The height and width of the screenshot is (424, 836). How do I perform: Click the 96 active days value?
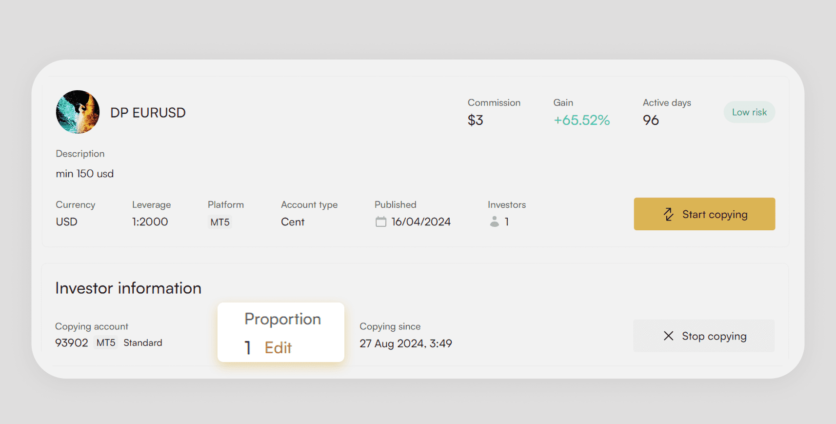(x=651, y=120)
